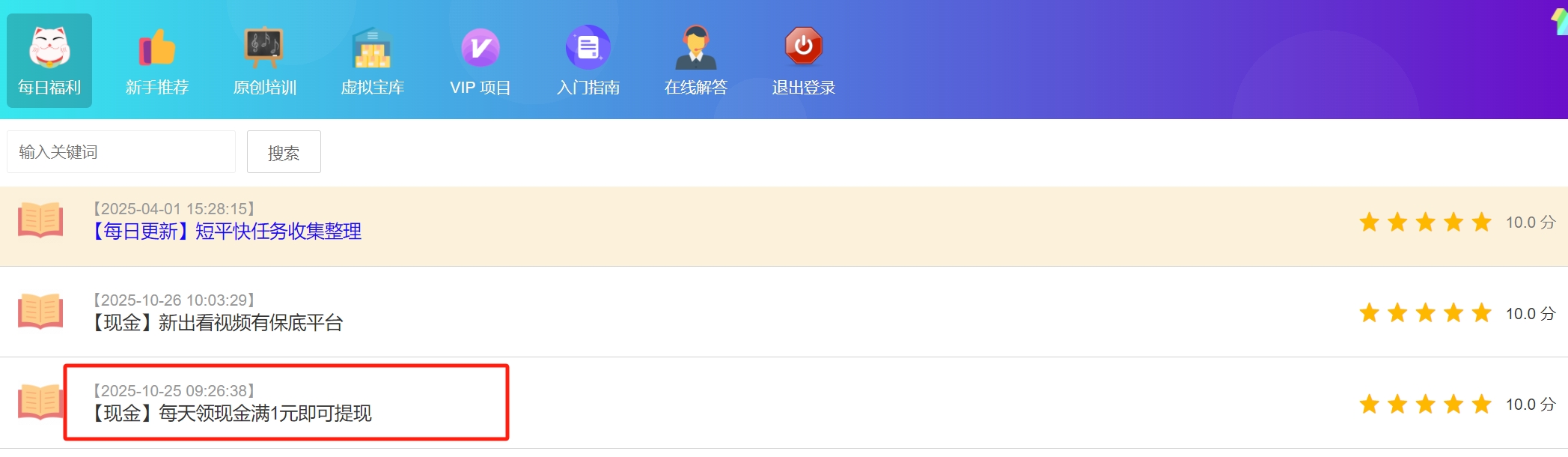1568x457 pixels.
Task: Click first star on 看视频有保底平台 rating
Action: click(x=1369, y=313)
